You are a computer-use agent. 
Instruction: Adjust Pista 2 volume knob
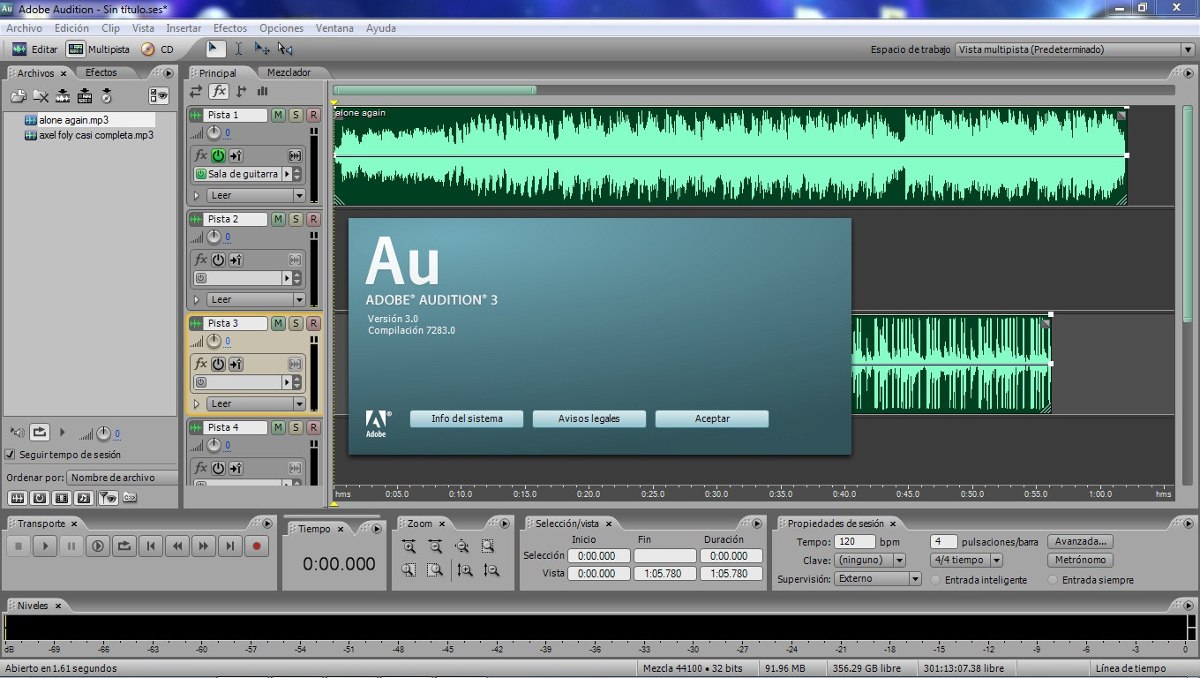tap(213, 237)
